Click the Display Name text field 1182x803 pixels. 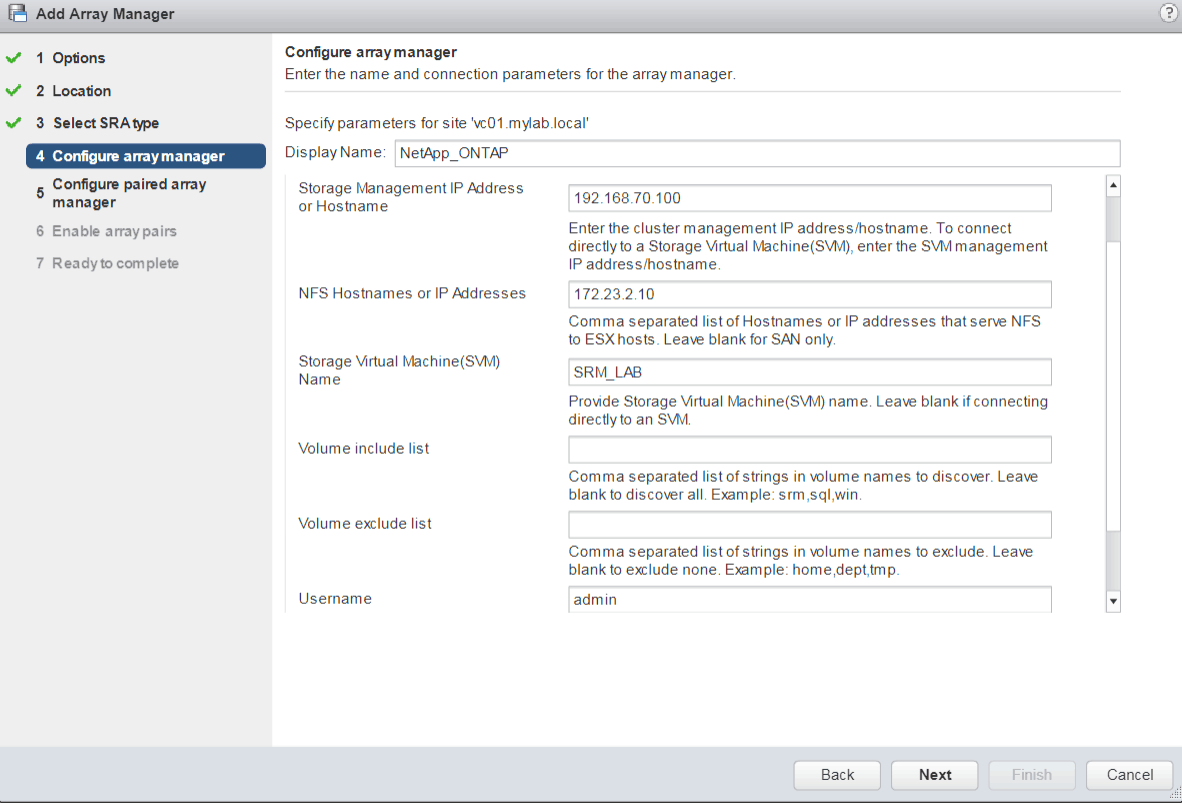click(x=756, y=153)
